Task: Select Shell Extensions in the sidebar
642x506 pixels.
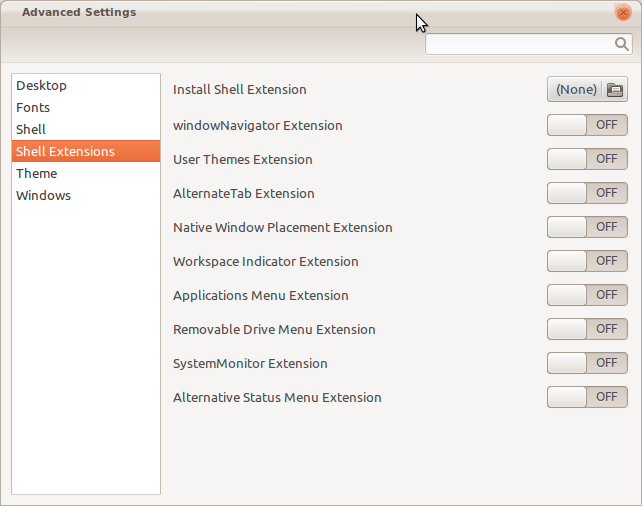Action: tap(66, 152)
